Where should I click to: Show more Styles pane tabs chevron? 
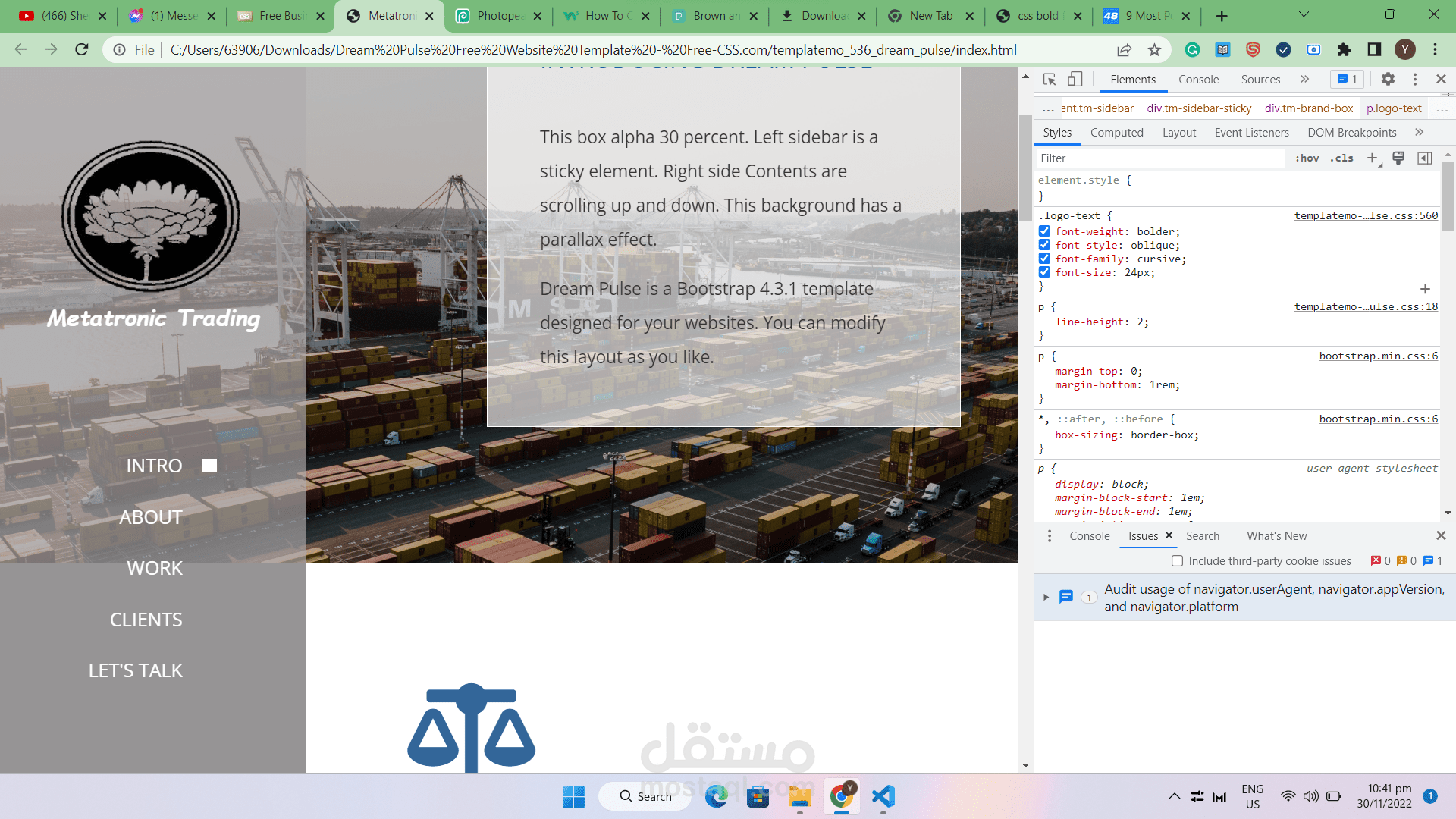(x=1419, y=133)
